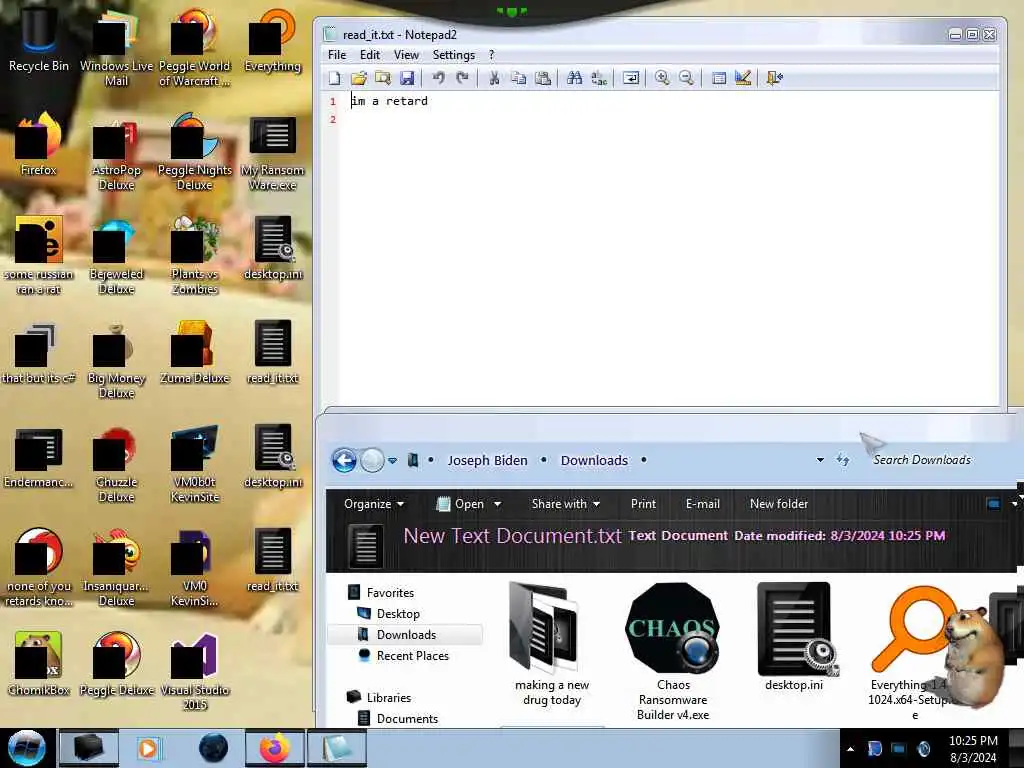Click Print in Explorer toolbar
Image resolution: width=1024 pixels, height=768 pixels.
pos(643,504)
